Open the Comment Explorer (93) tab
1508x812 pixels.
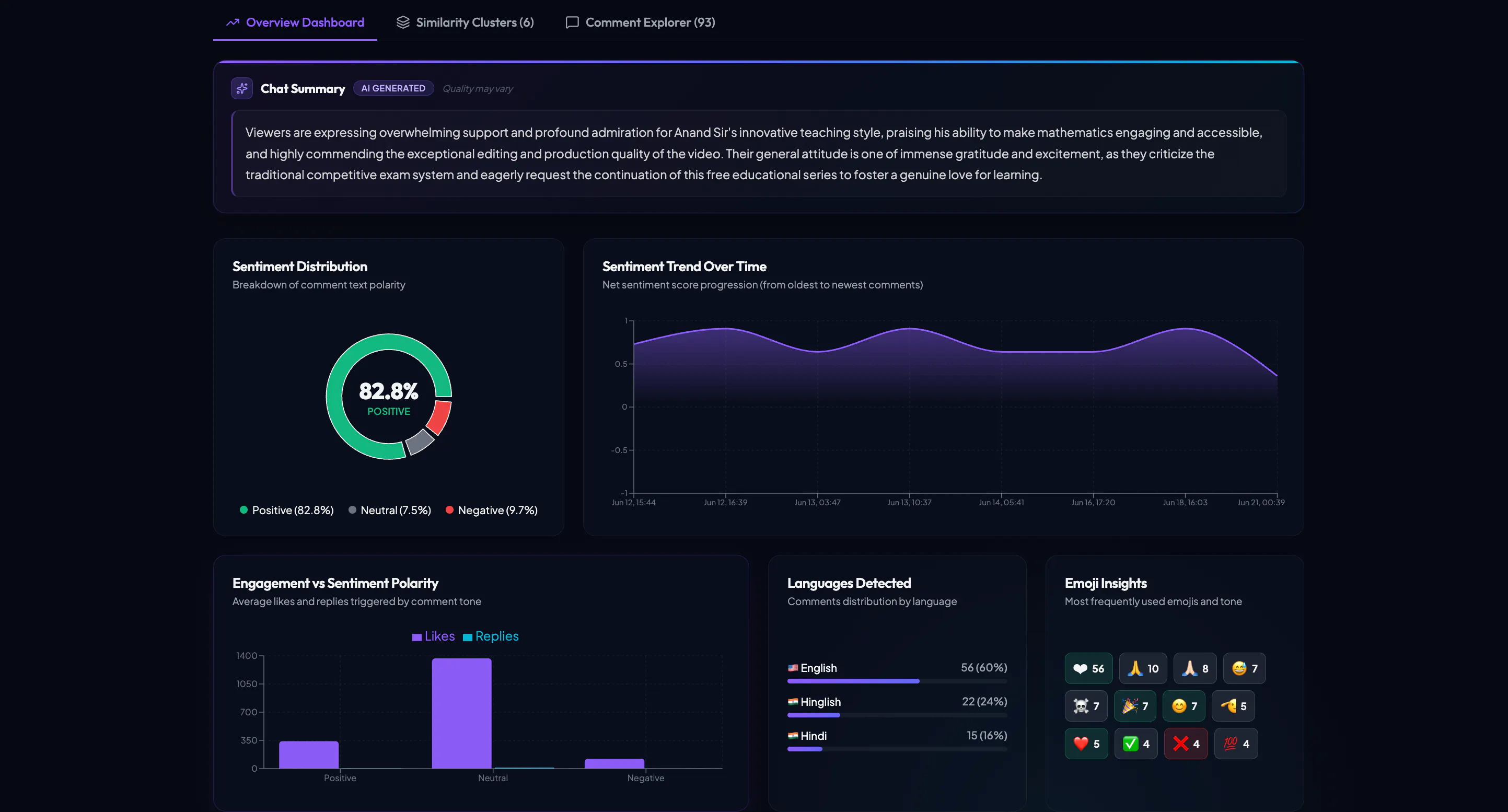coord(640,22)
